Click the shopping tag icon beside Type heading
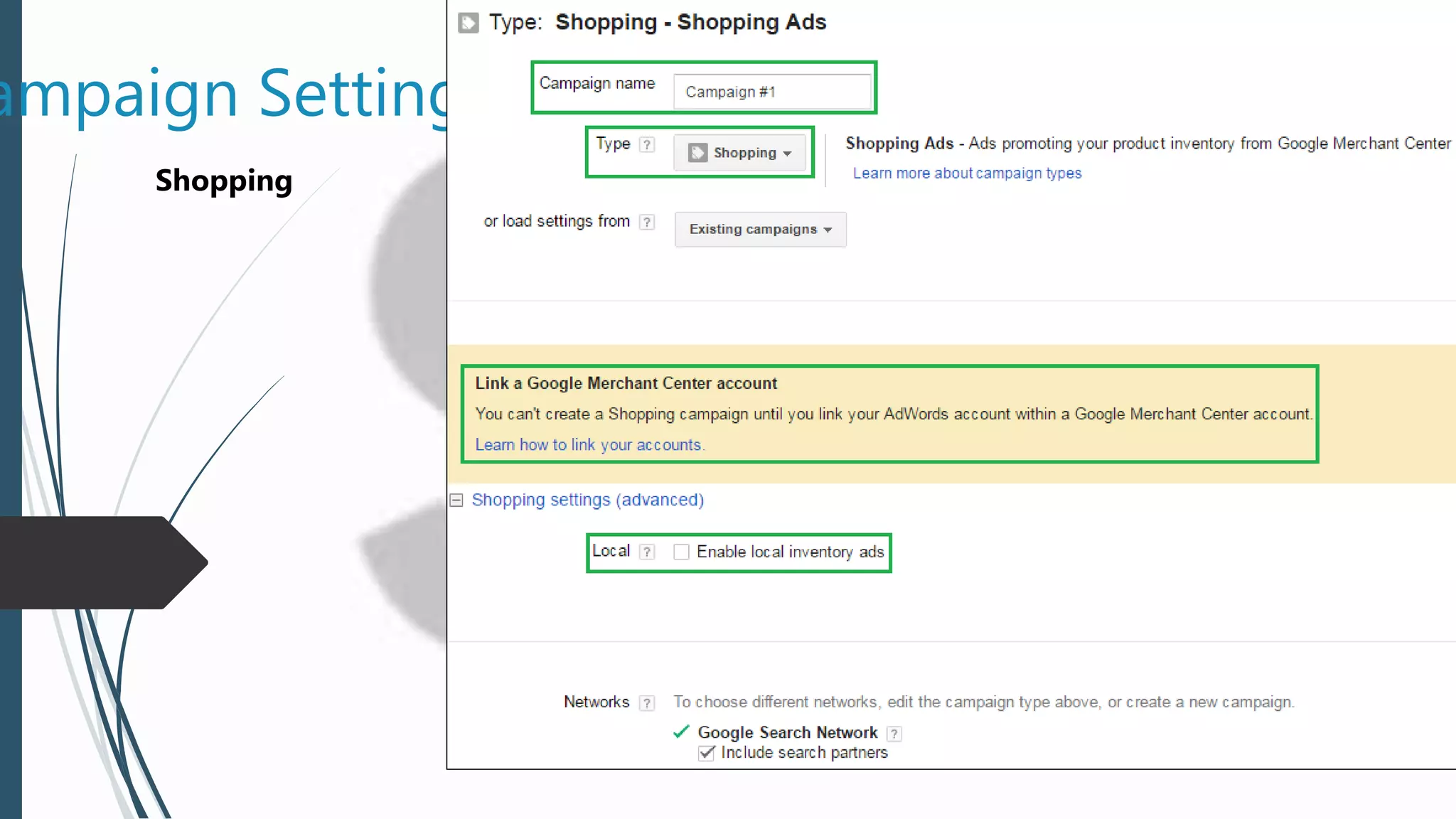The width and height of the screenshot is (1456, 819). point(468,23)
